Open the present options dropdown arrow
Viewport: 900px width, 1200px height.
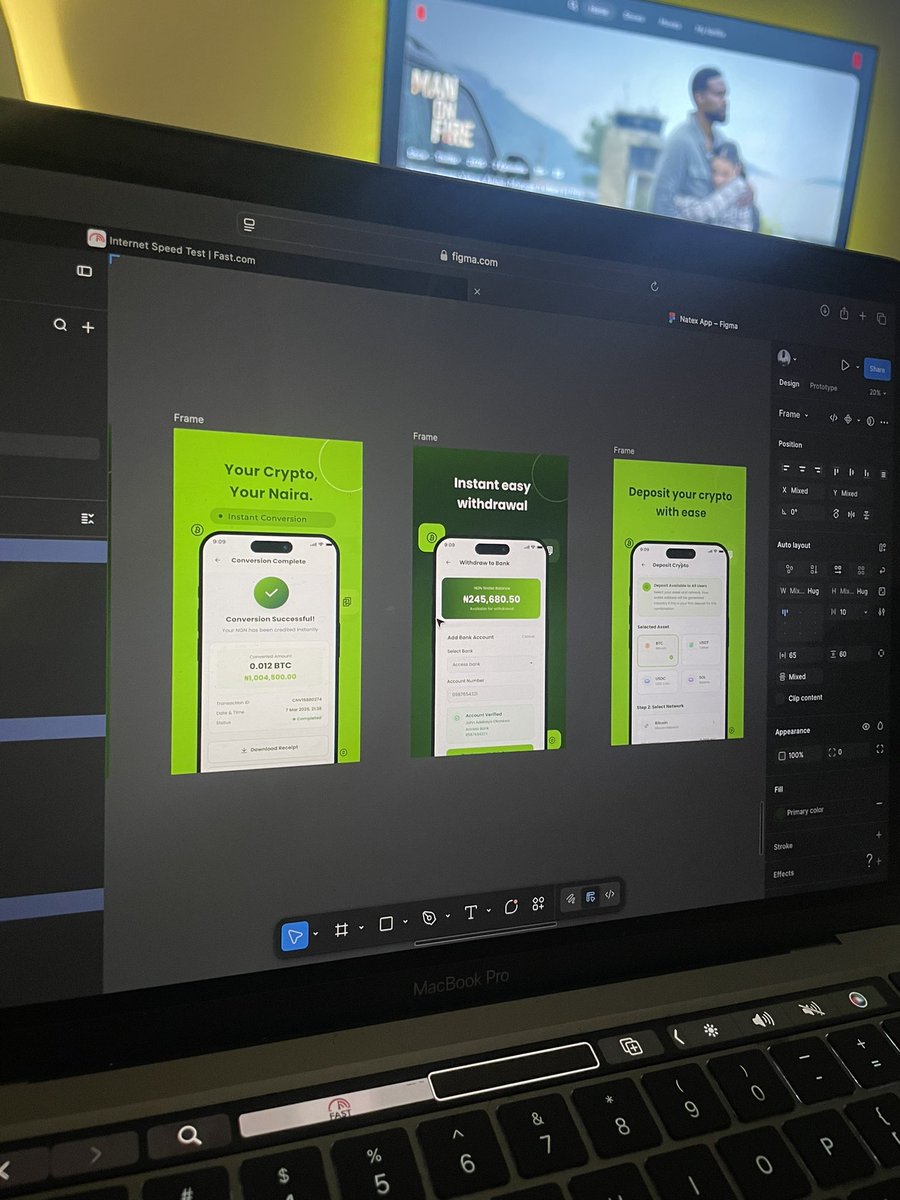point(857,368)
